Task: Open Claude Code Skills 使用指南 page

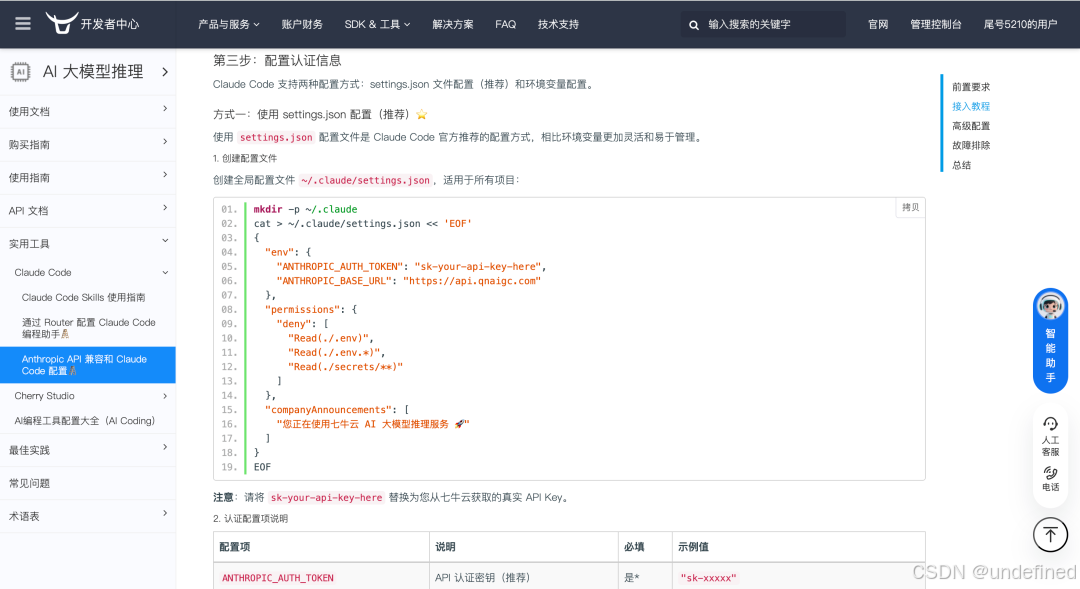Action: click(83, 297)
